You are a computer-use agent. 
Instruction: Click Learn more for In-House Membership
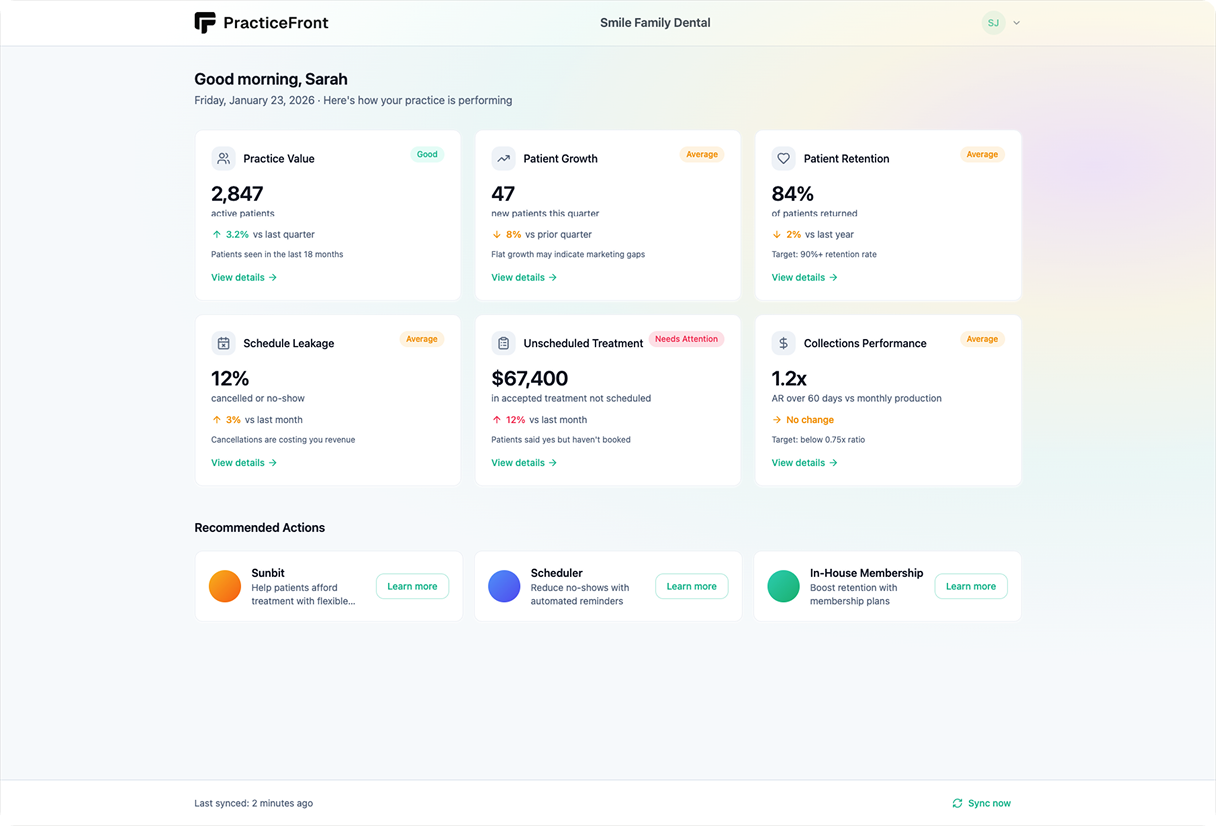[970, 586]
